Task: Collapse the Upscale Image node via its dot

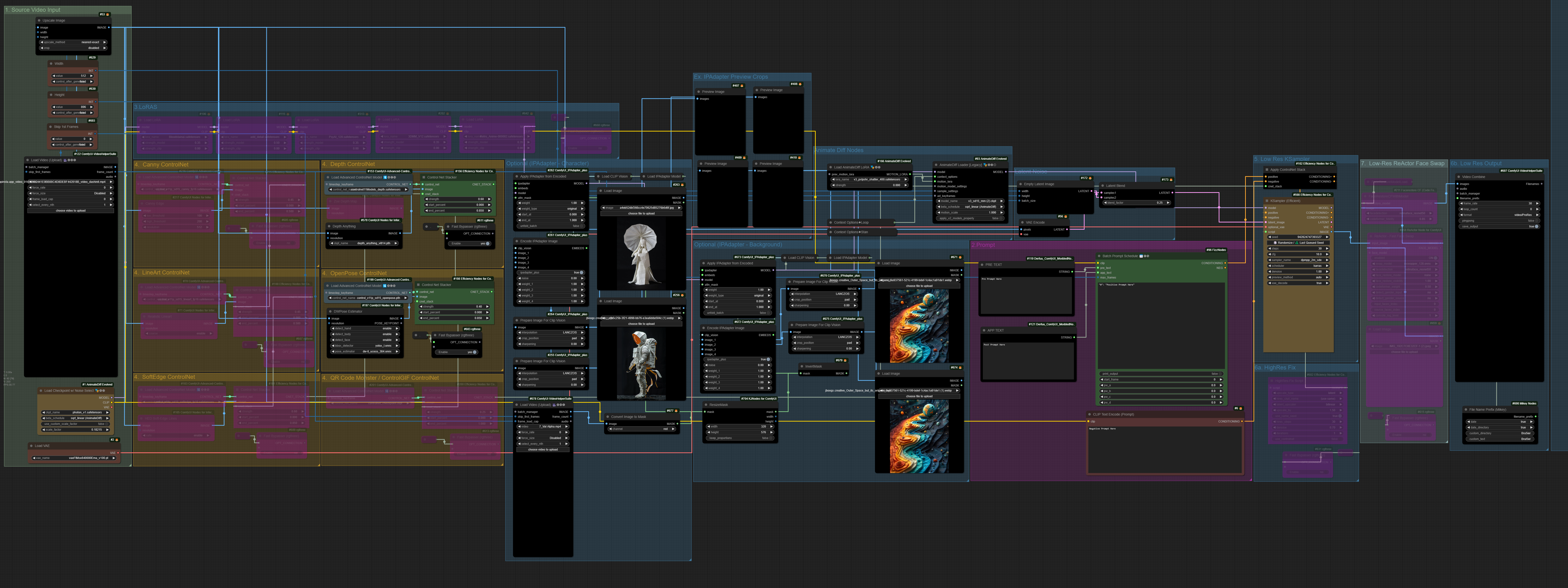Action: tap(39, 20)
